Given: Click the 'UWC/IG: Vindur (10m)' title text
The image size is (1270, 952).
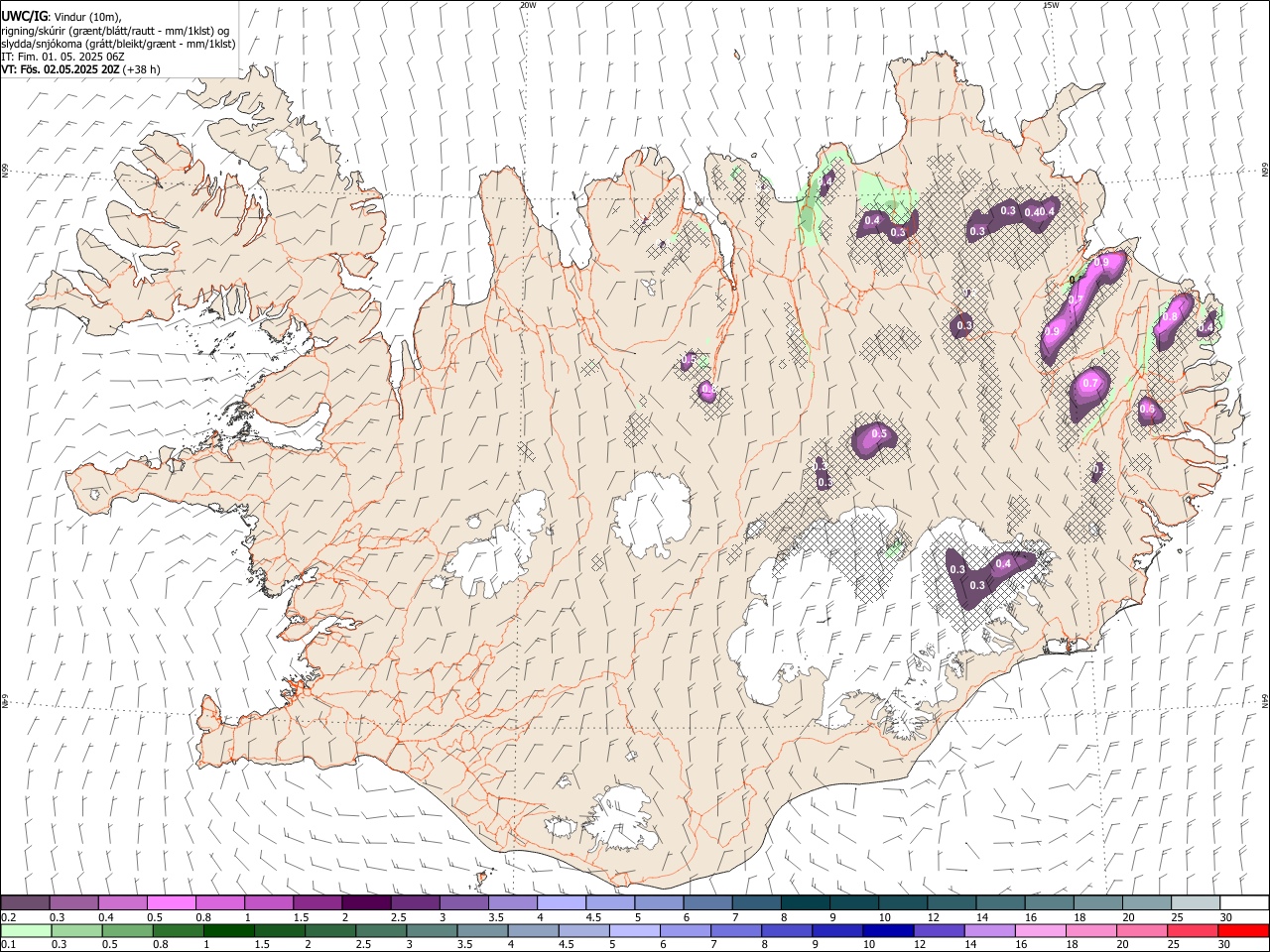Looking at the screenshot, I should point(60,16).
